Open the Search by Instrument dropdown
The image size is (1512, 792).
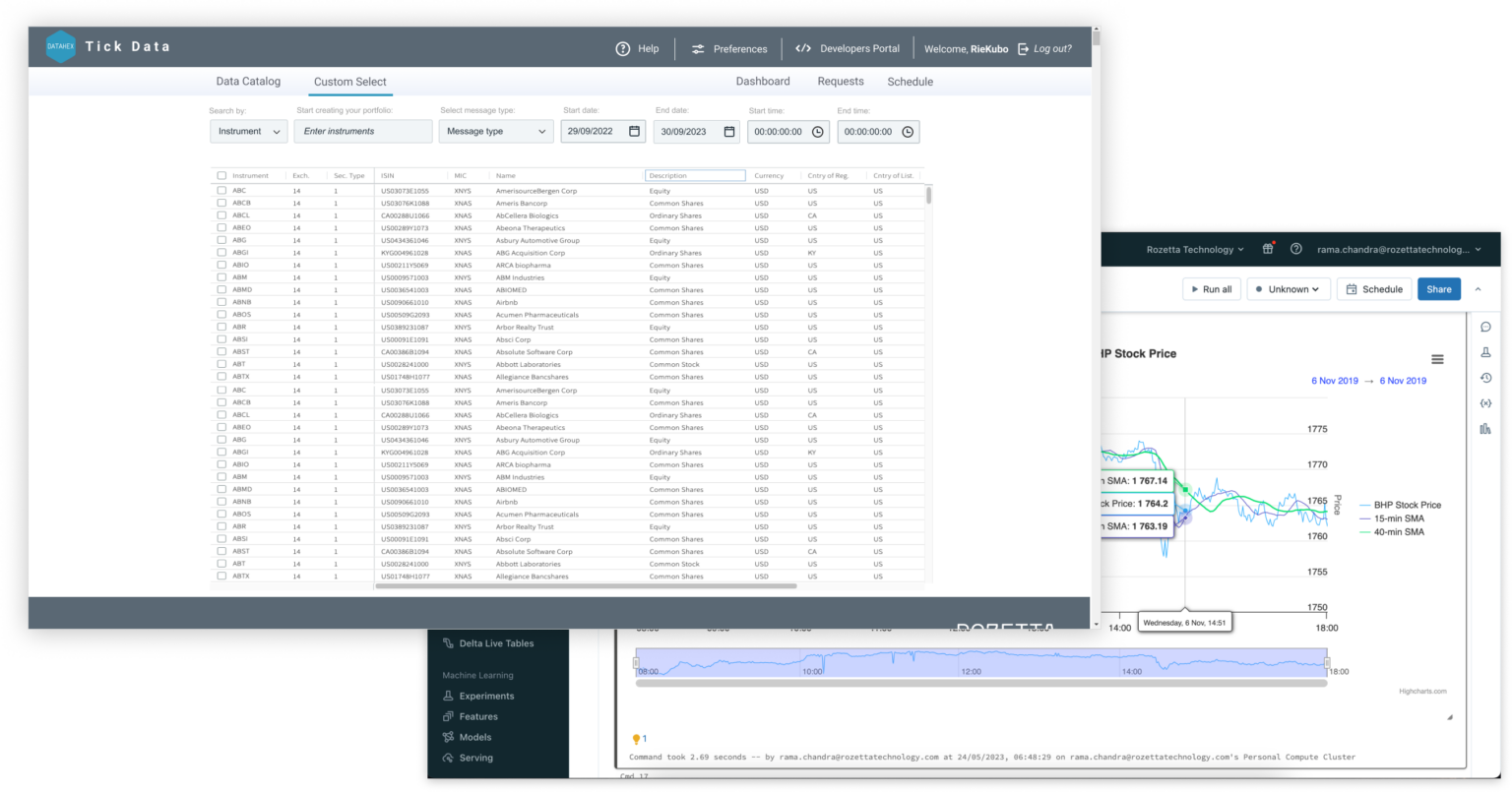click(248, 131)
